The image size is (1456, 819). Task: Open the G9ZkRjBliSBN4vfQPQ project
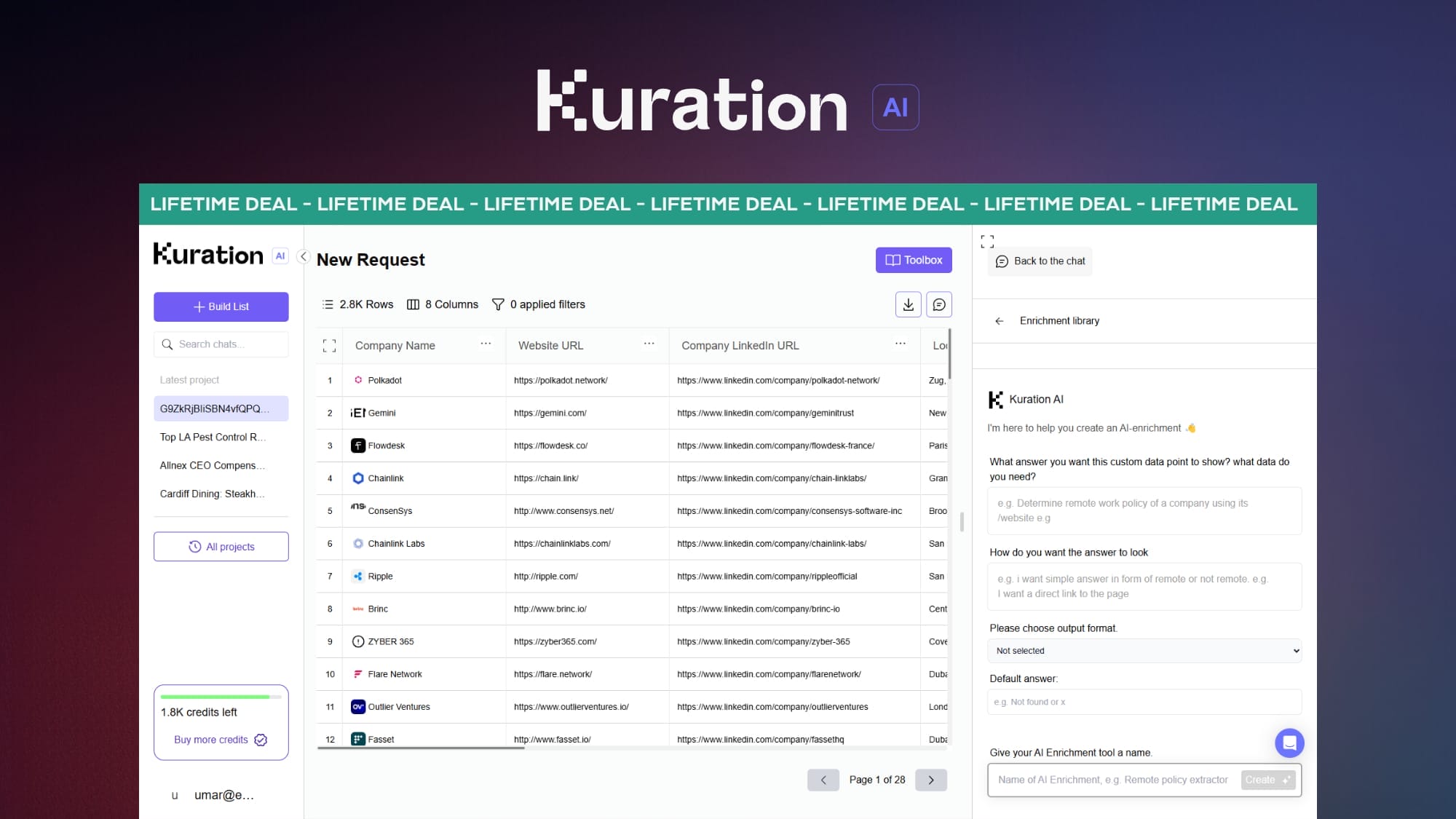pos(221,408)
